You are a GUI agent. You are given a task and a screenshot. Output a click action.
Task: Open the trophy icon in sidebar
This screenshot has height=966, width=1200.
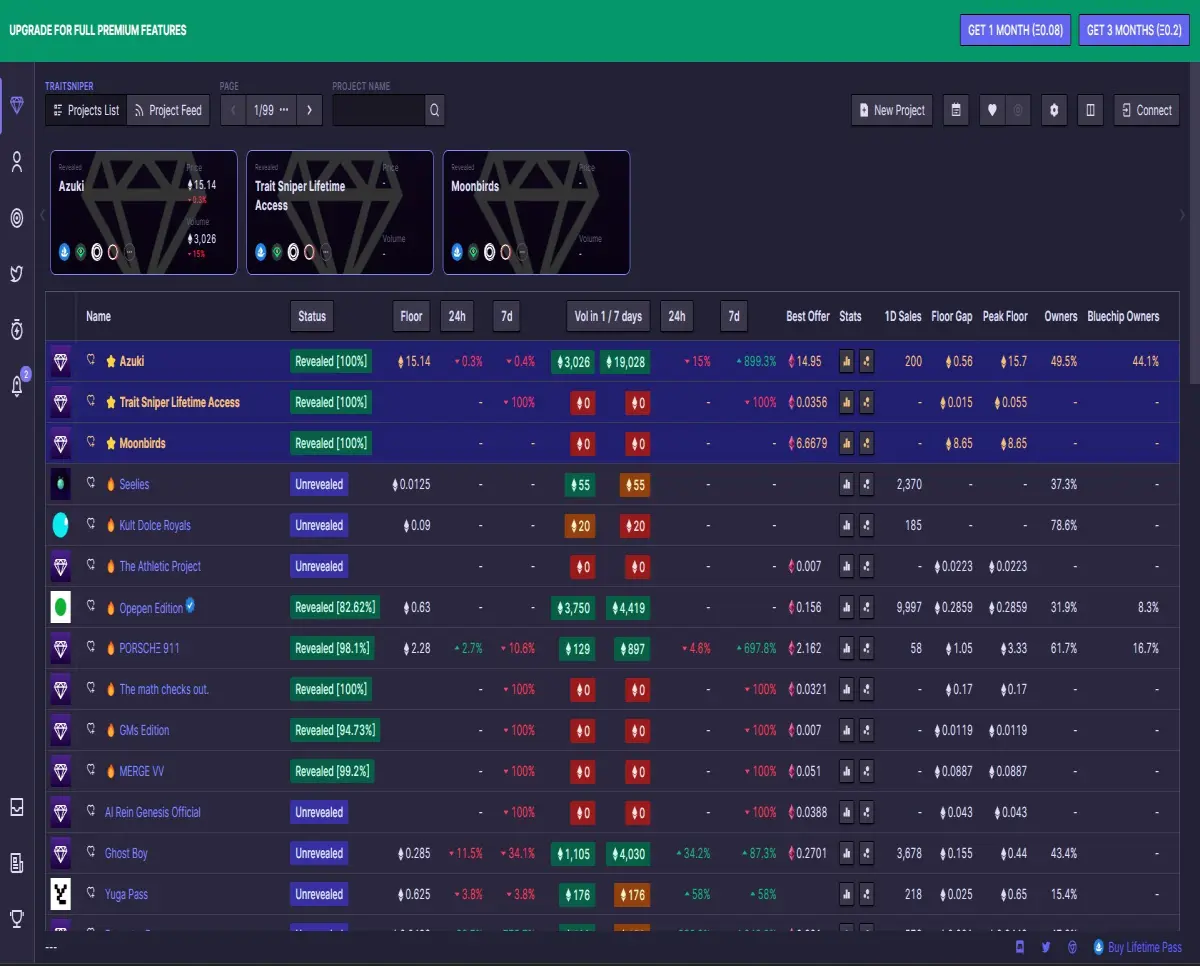17,917
